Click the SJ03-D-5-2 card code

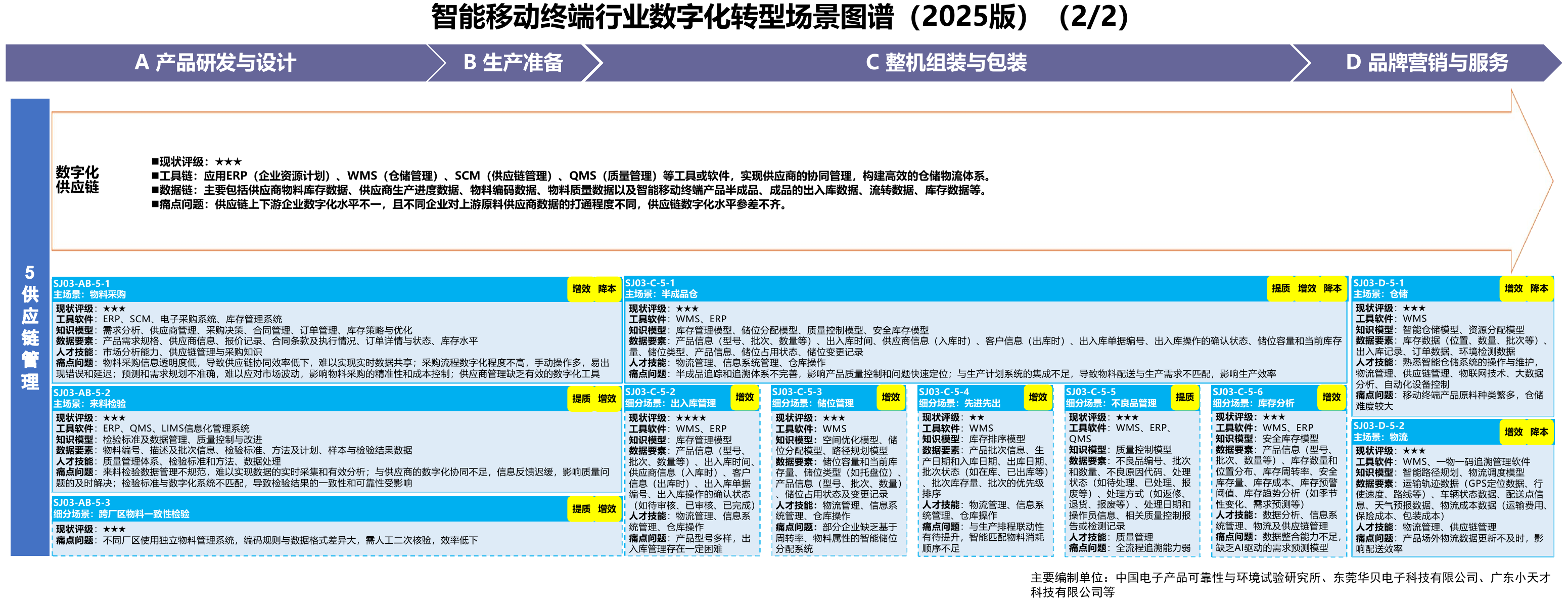pos(1378,426)
